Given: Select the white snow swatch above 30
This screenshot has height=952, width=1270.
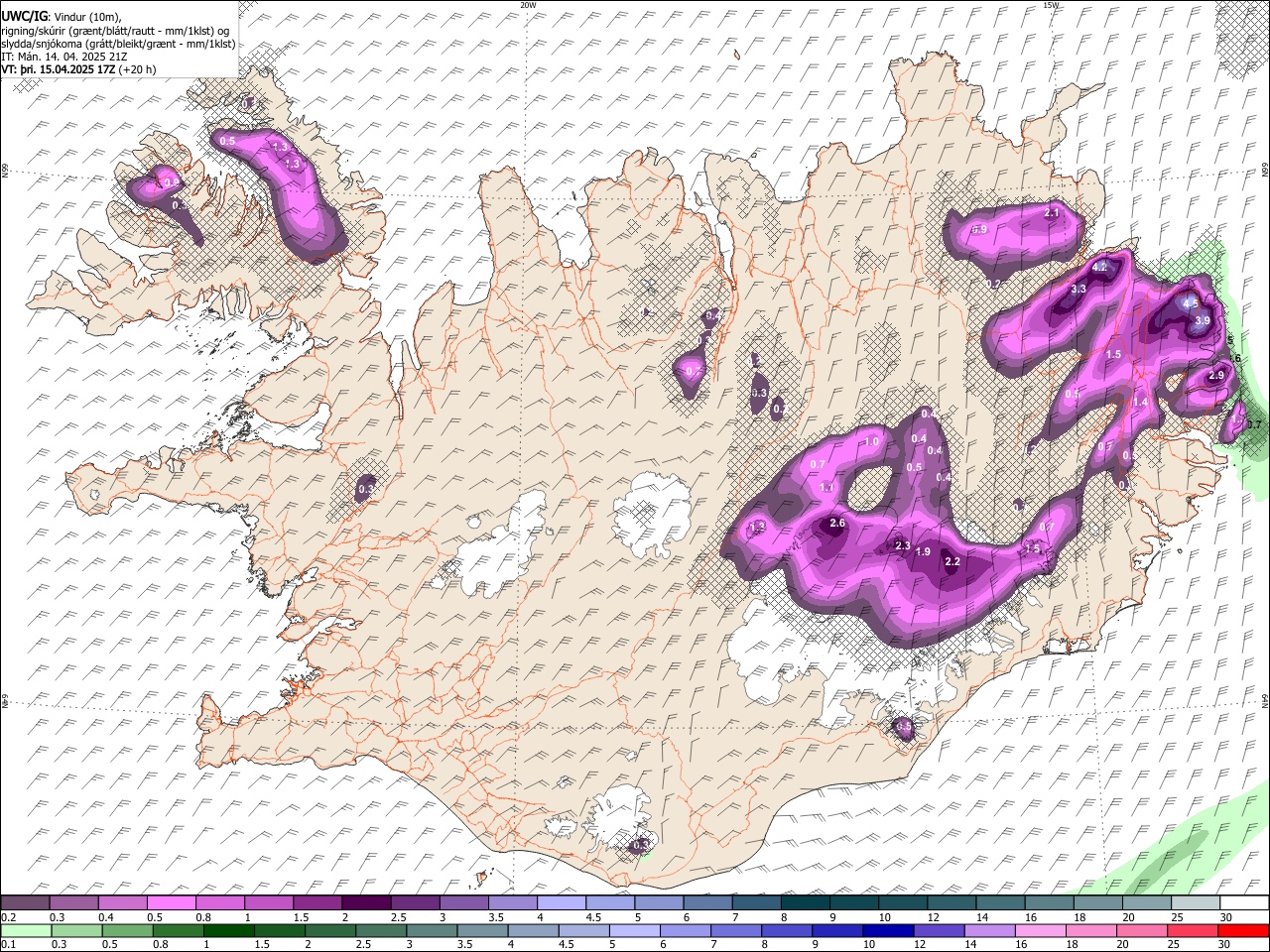Looking at the screenshot, I should 1244,903.
